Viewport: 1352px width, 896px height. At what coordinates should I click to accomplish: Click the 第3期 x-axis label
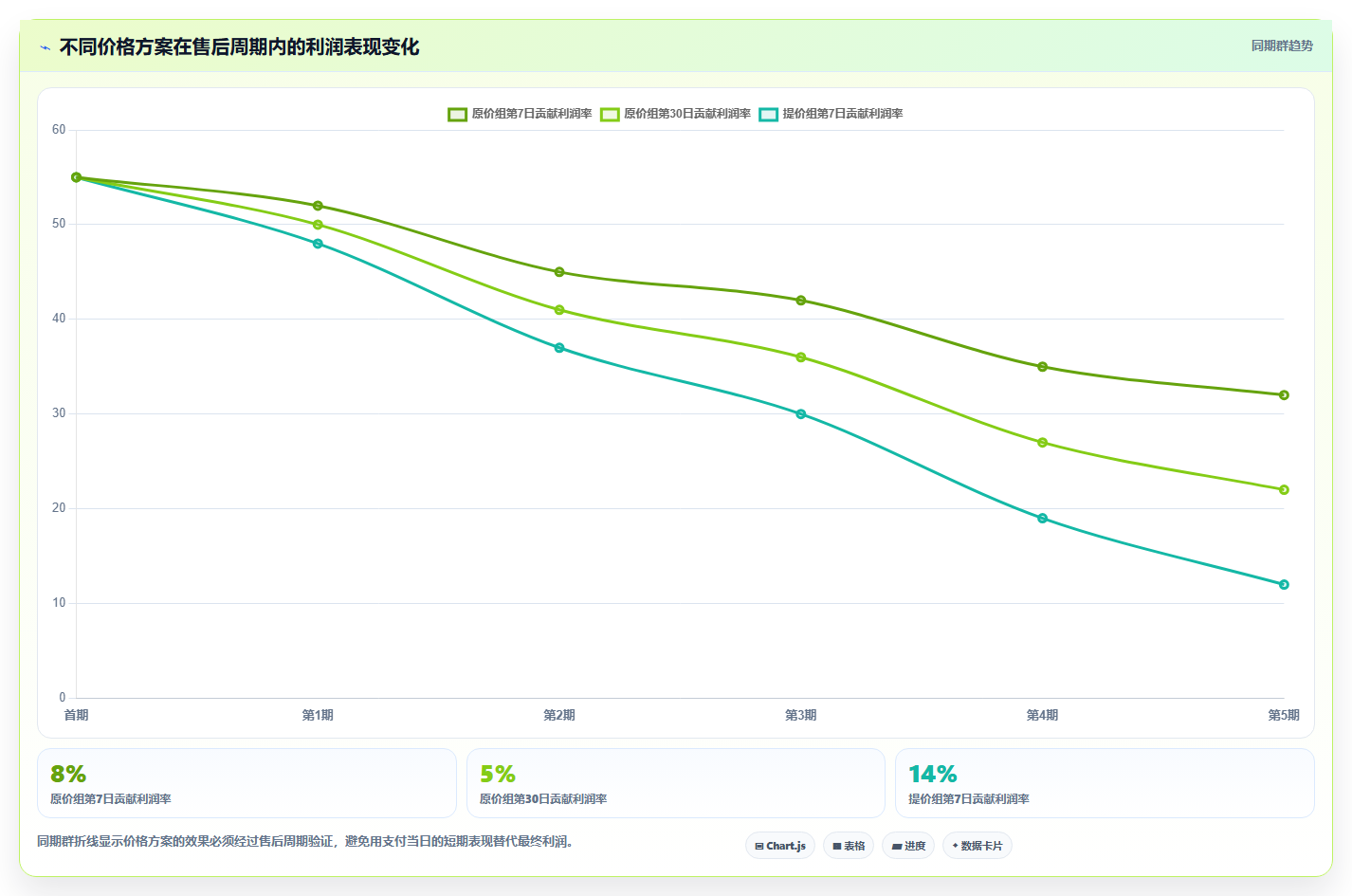coord(801,715)
